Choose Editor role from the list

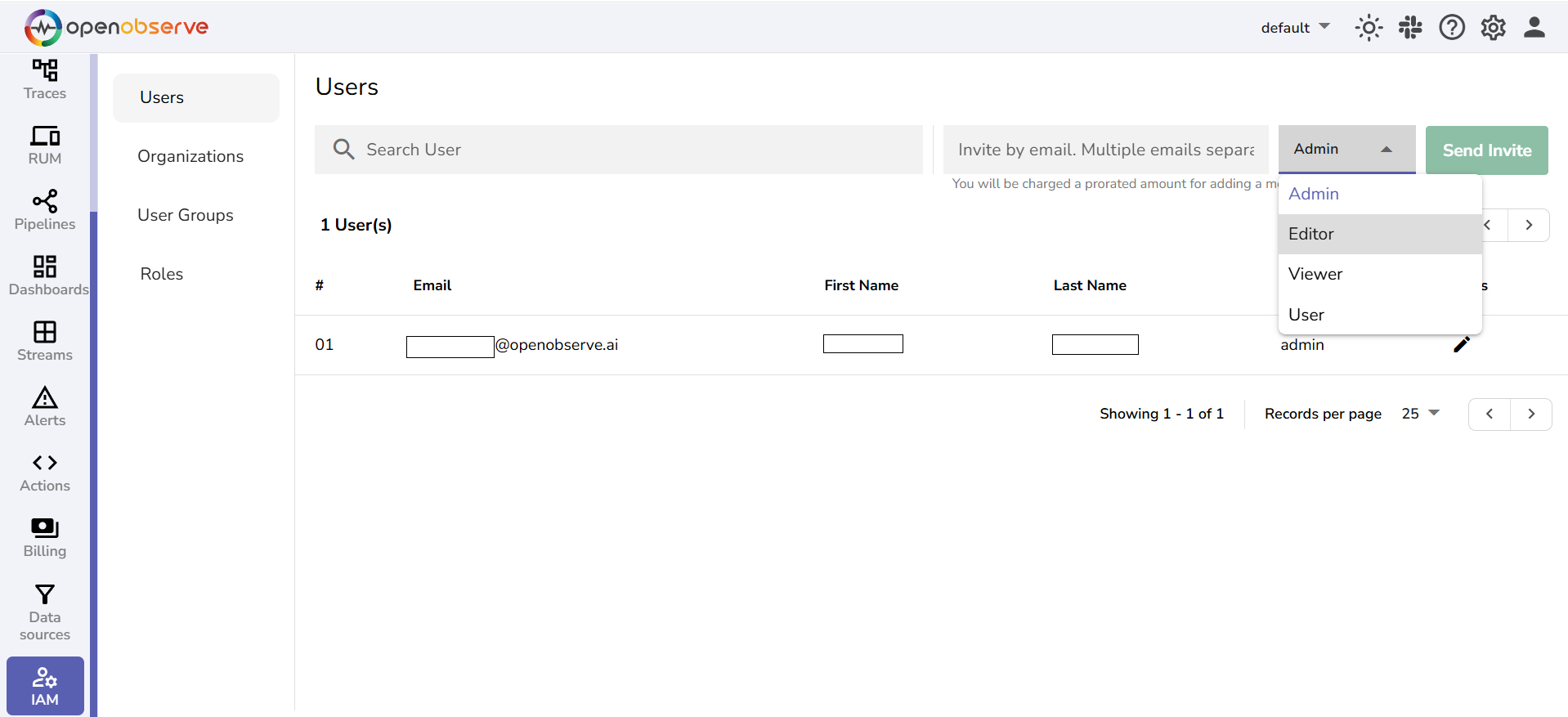(x=1380, y=234)
